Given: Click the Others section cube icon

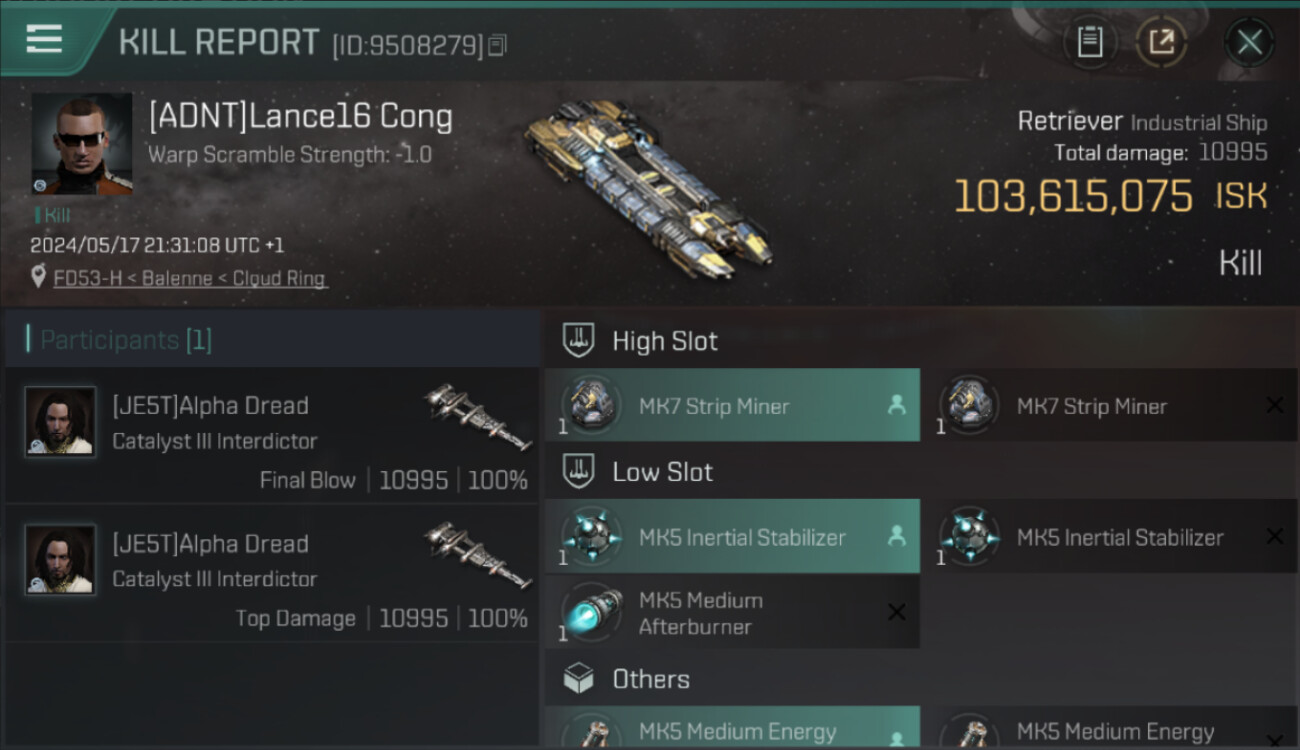Looking at the screenshot, I should pyautogui.click(x=579, y=679).
